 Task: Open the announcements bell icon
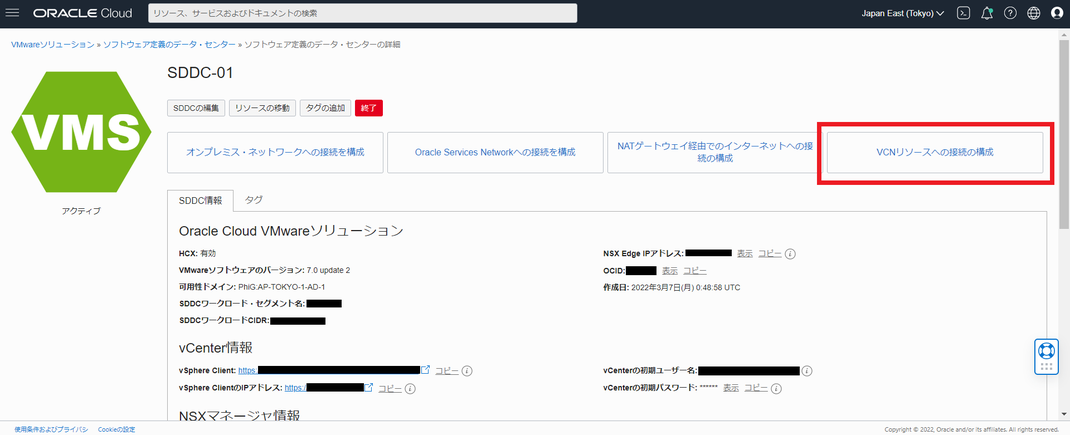tap(987, 13)
